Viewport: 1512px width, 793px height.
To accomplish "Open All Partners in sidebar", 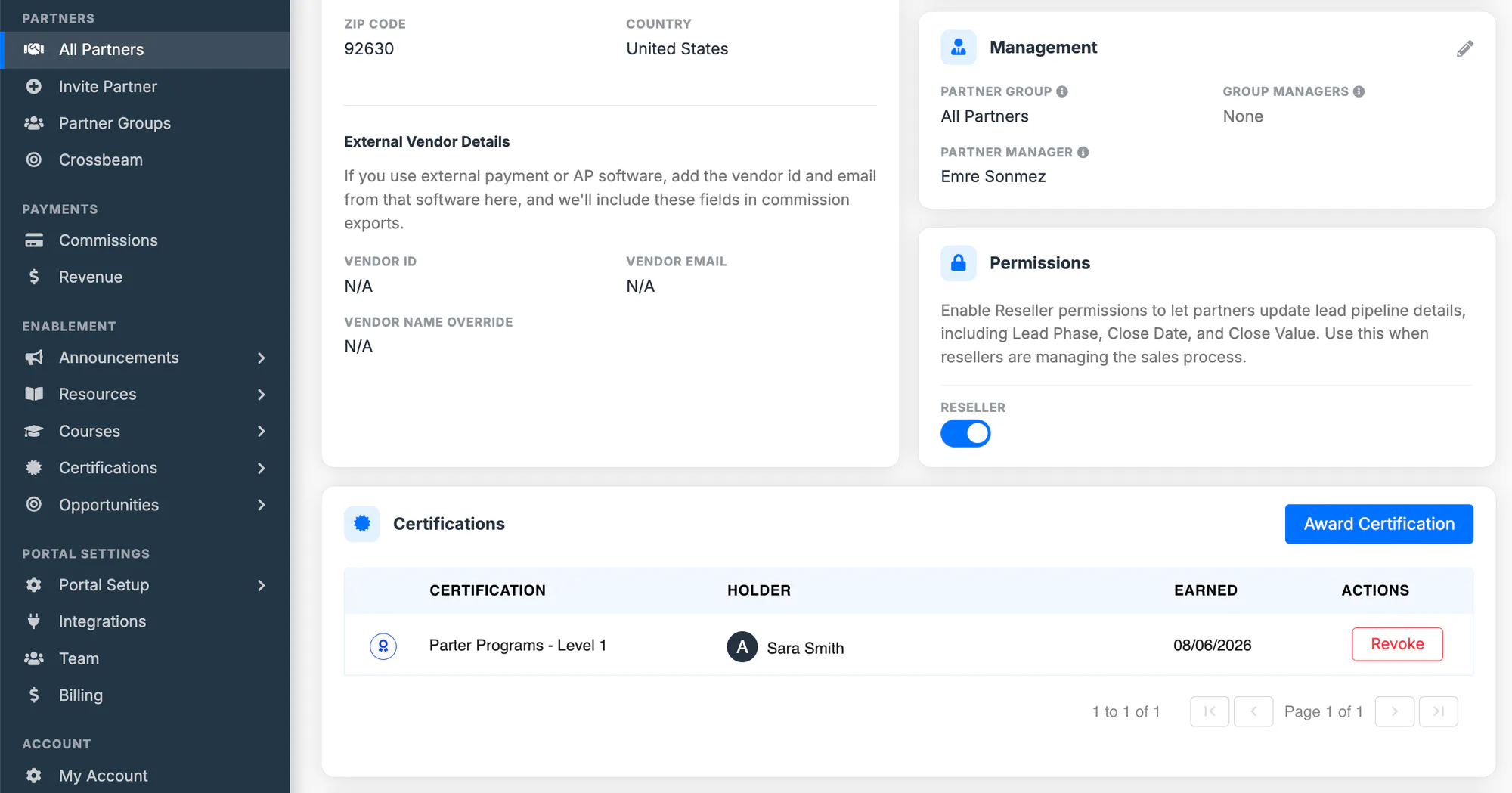I will pos(145,49).
